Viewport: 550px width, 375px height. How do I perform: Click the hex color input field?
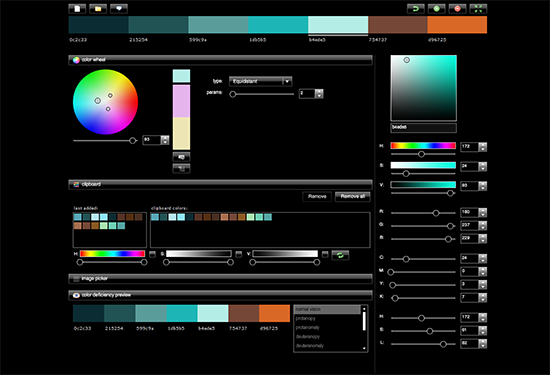(x=423, y=127)
